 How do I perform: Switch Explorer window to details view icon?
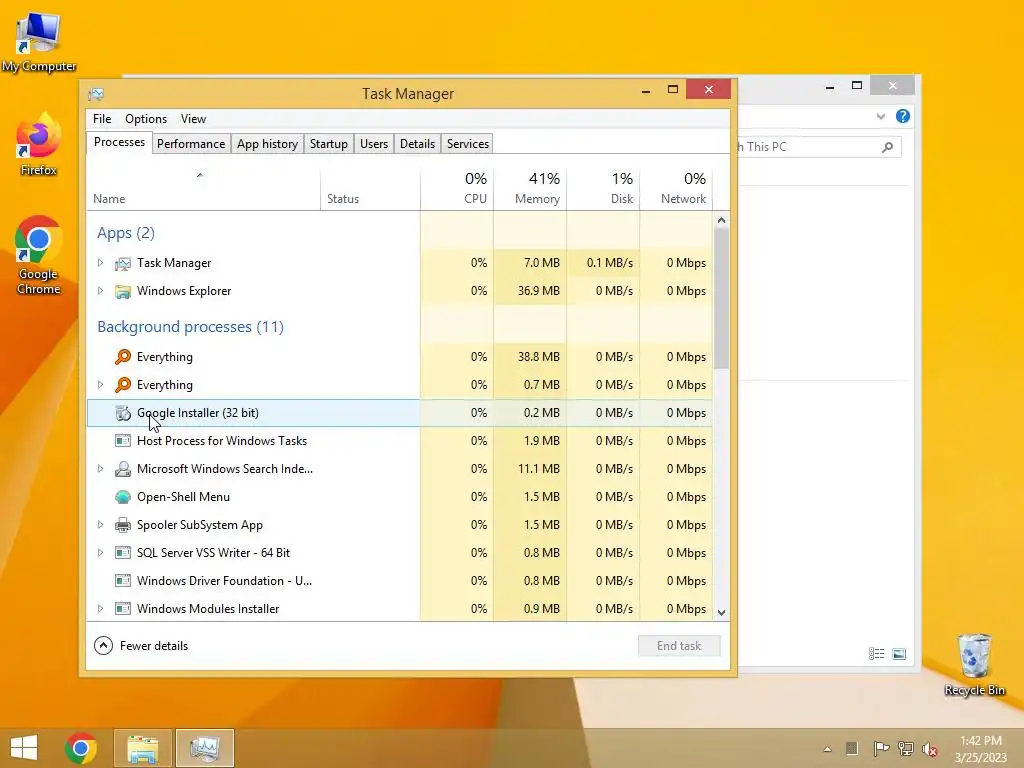point(876,654)
